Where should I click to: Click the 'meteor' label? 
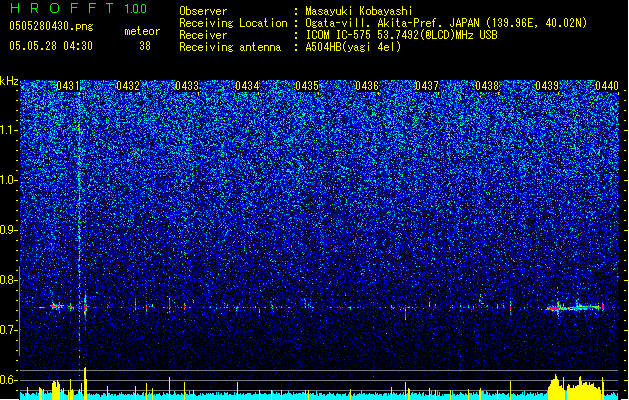tap(142, 31)
